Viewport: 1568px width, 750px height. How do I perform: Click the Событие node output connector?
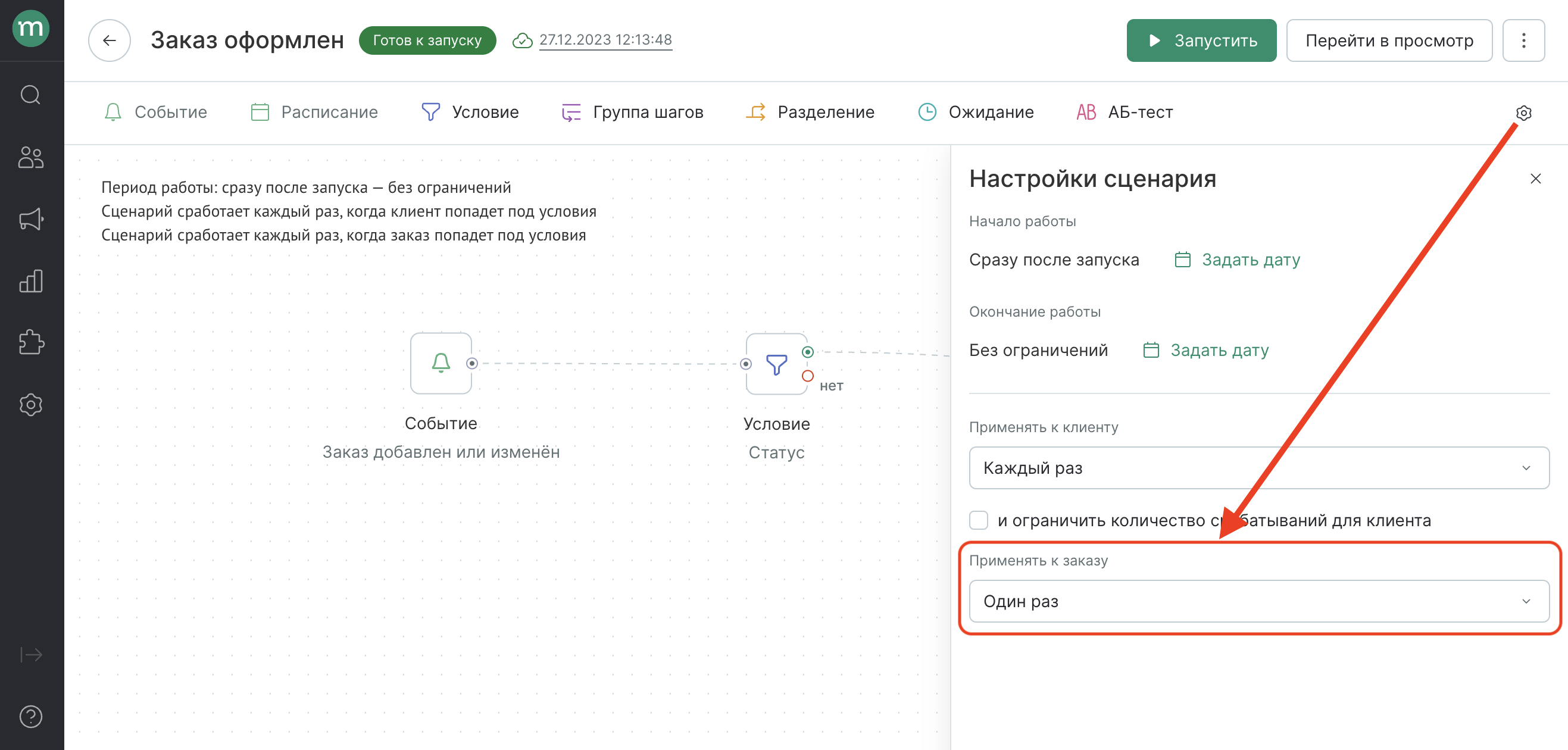tap(471, 364)
